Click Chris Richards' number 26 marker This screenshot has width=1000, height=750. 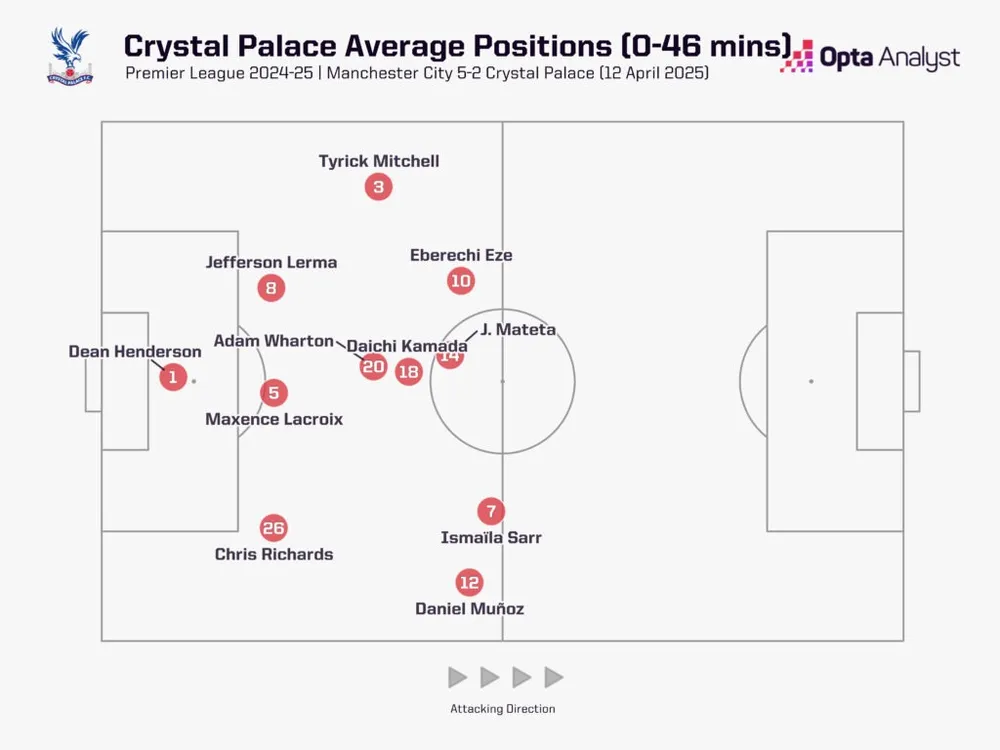click(273, 528)
